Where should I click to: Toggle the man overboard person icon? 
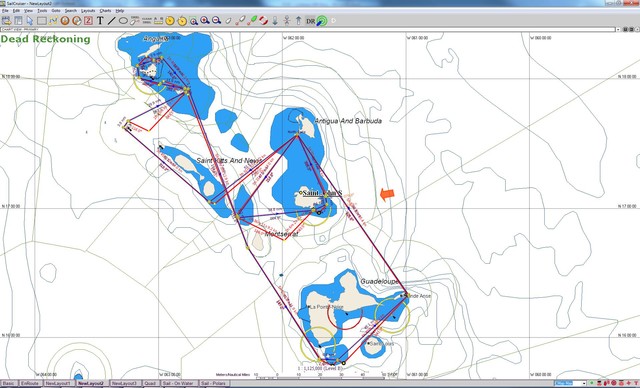coord(287,20)
